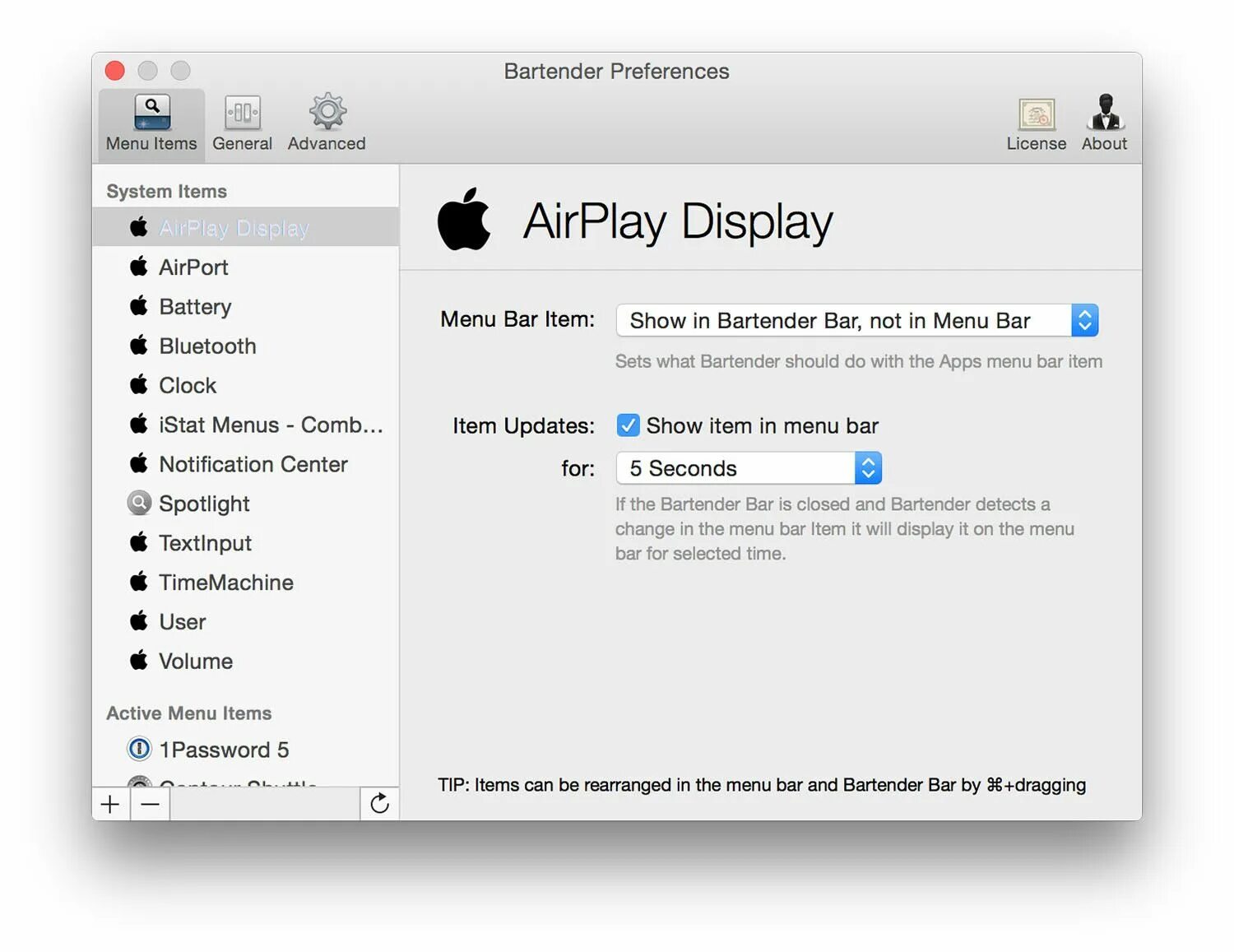Click the 'Sets what Bartender should do' description
This screenshot has height=952, width=1234.
coord(859,361)
